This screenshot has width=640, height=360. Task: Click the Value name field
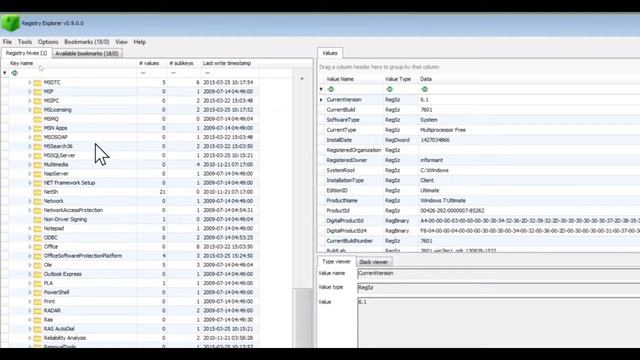tap(498, 273)
